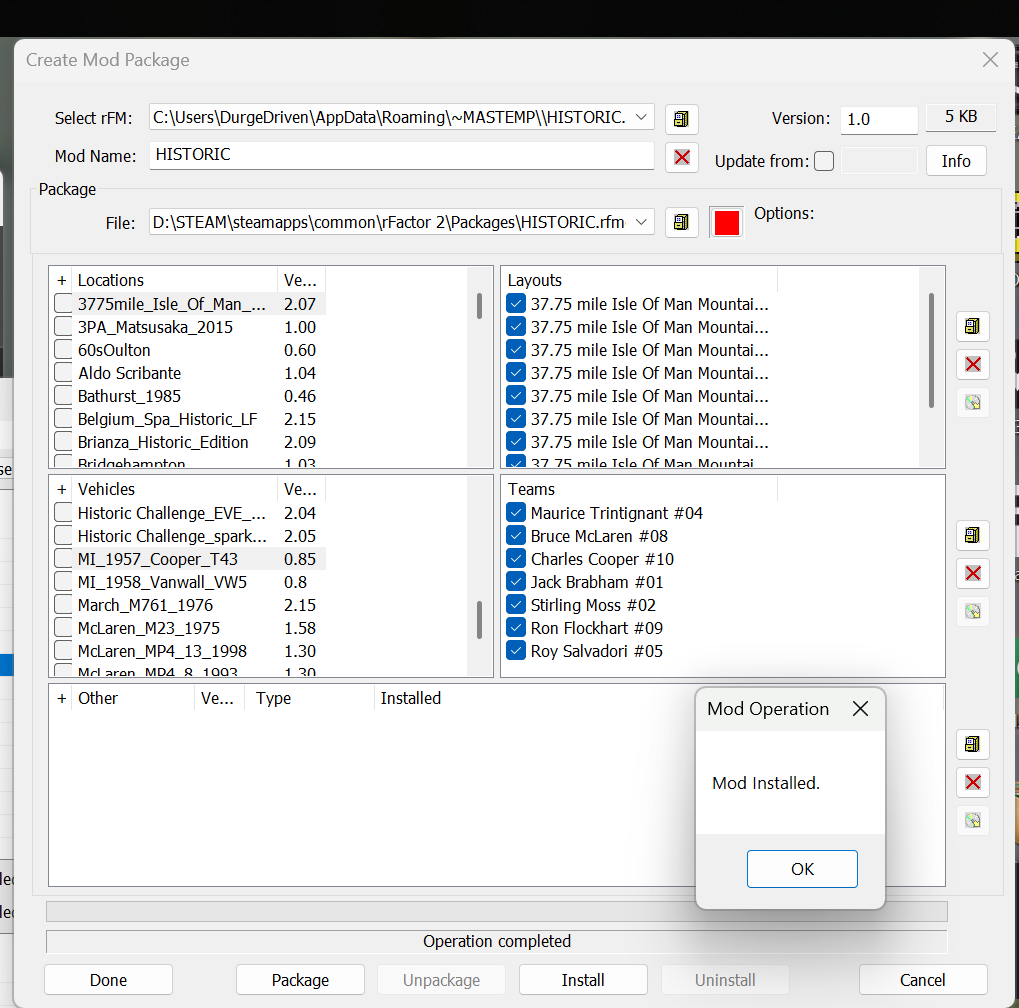Click Layouts list scrollbar thumb
Screen dimensions: 1019x1008
coord(931,350)
